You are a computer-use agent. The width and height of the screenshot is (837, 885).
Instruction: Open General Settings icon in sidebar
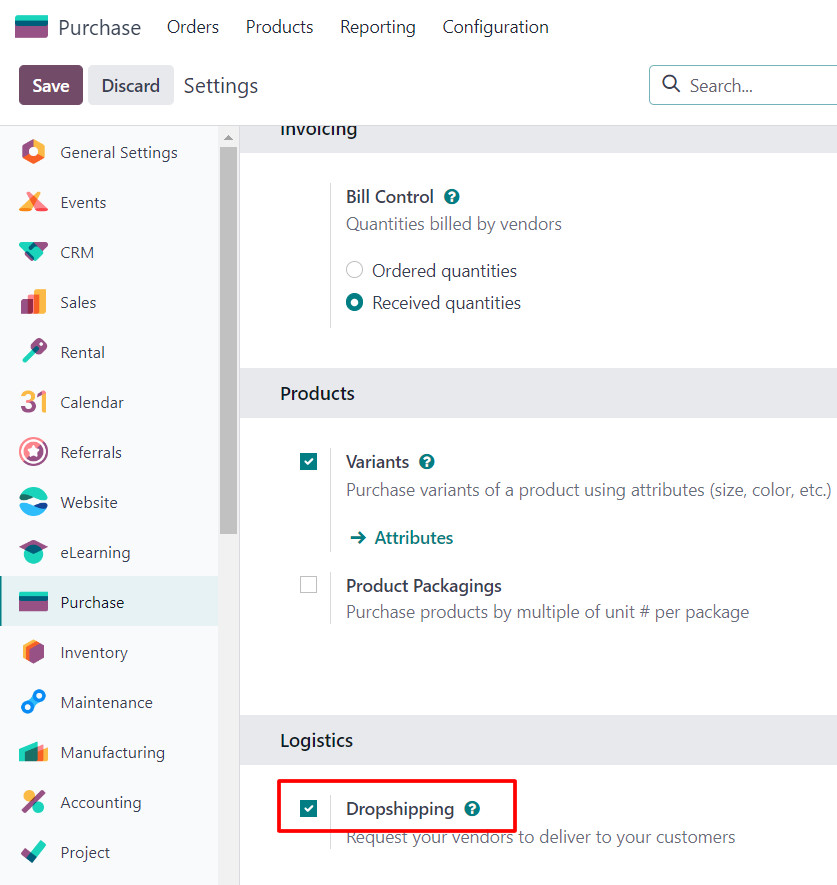[33, 152]
